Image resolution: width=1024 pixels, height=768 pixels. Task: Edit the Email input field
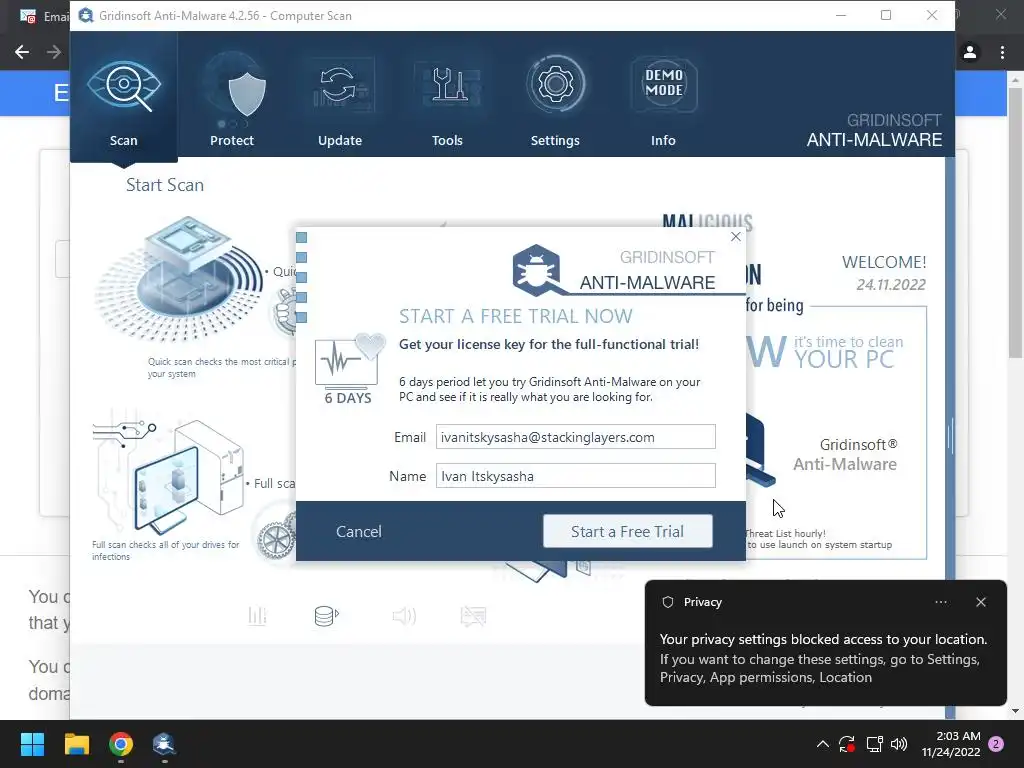click(x=575, y=437)
